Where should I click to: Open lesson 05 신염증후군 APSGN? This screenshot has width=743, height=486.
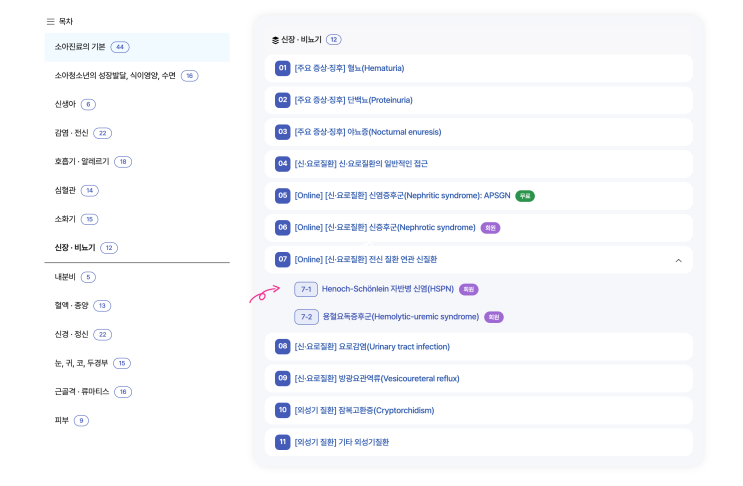click(x=479, y=196)
